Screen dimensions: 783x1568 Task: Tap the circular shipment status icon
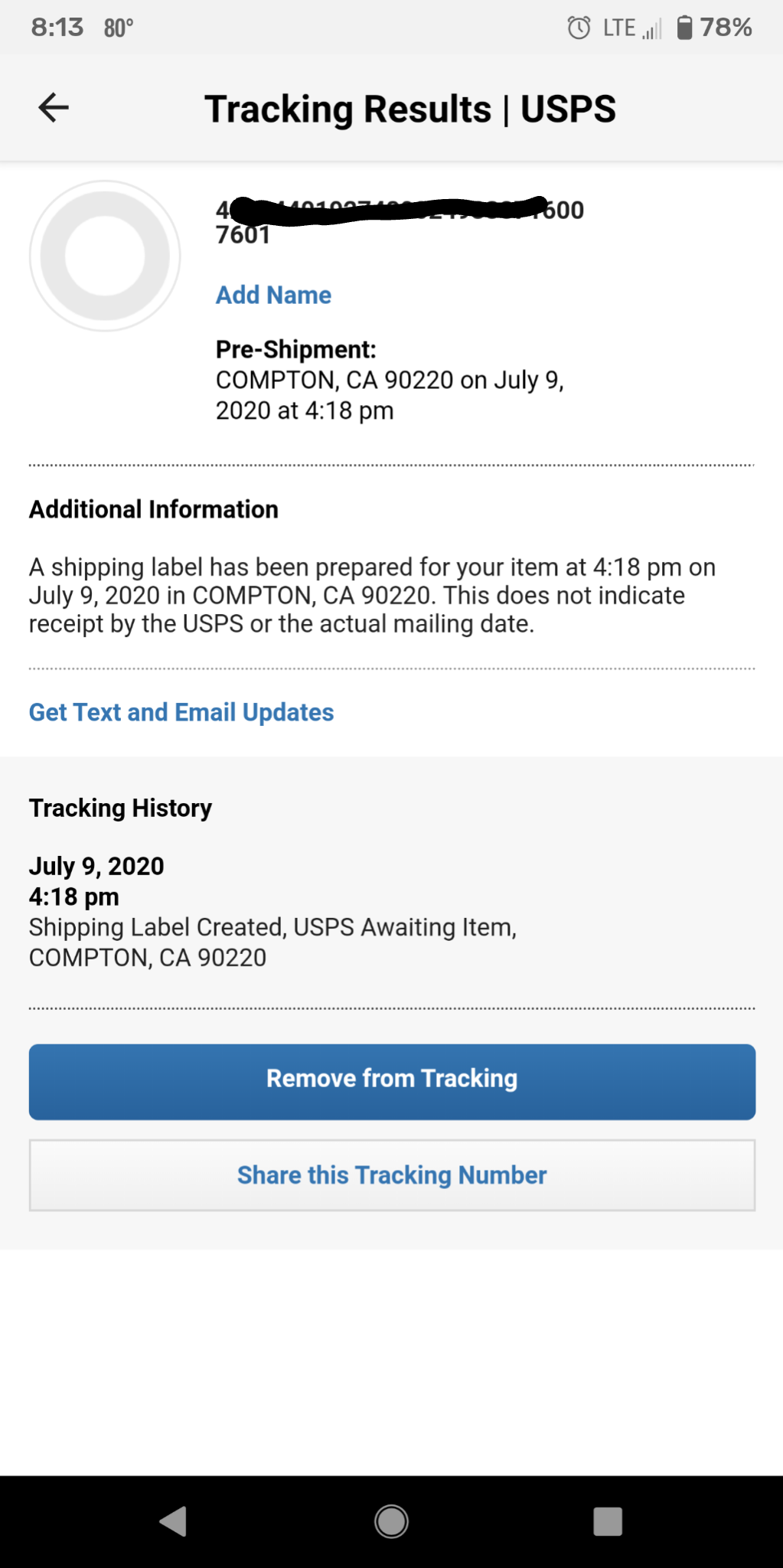click(x=105, y=256)
